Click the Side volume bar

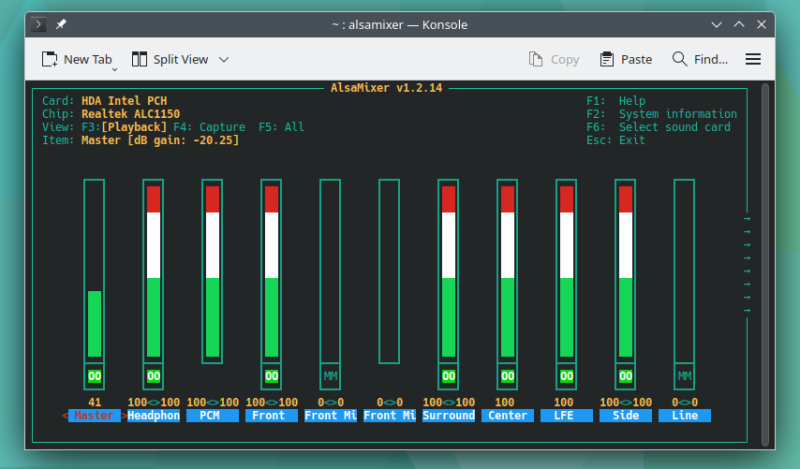click(626, 270)
